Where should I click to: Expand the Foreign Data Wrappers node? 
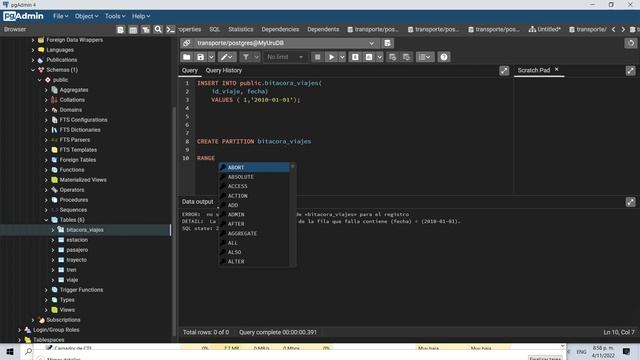(x=33, y=40)
